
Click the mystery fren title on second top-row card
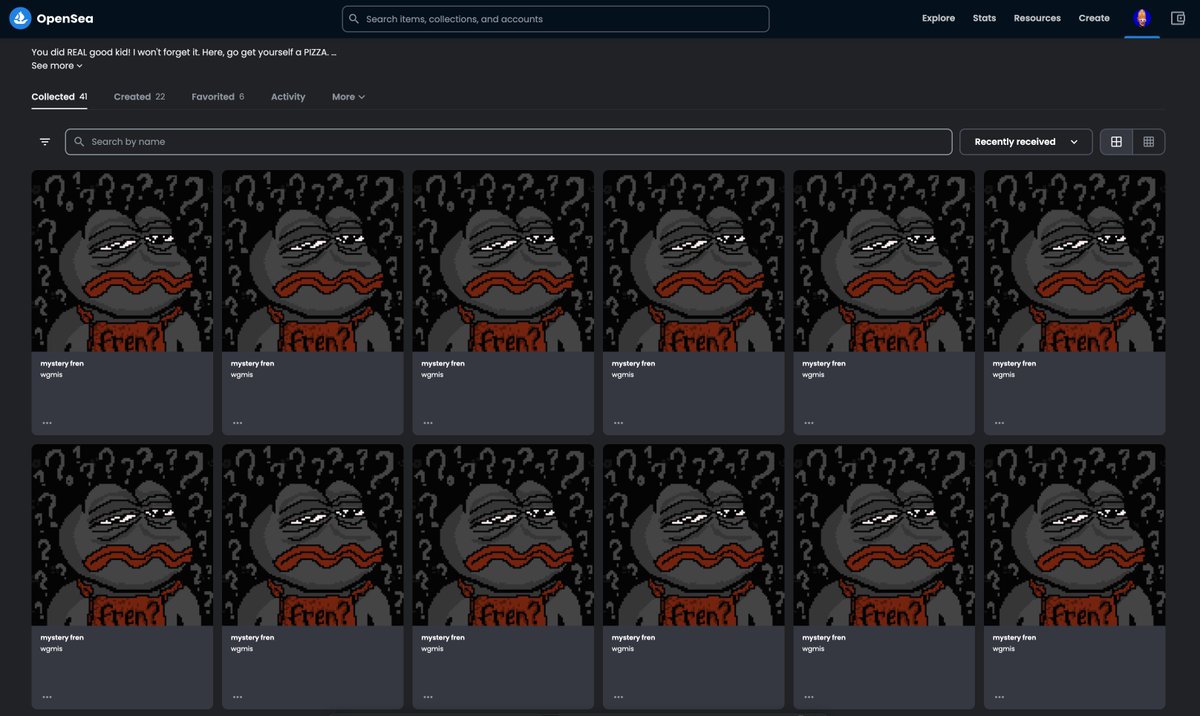click(252, 363)
